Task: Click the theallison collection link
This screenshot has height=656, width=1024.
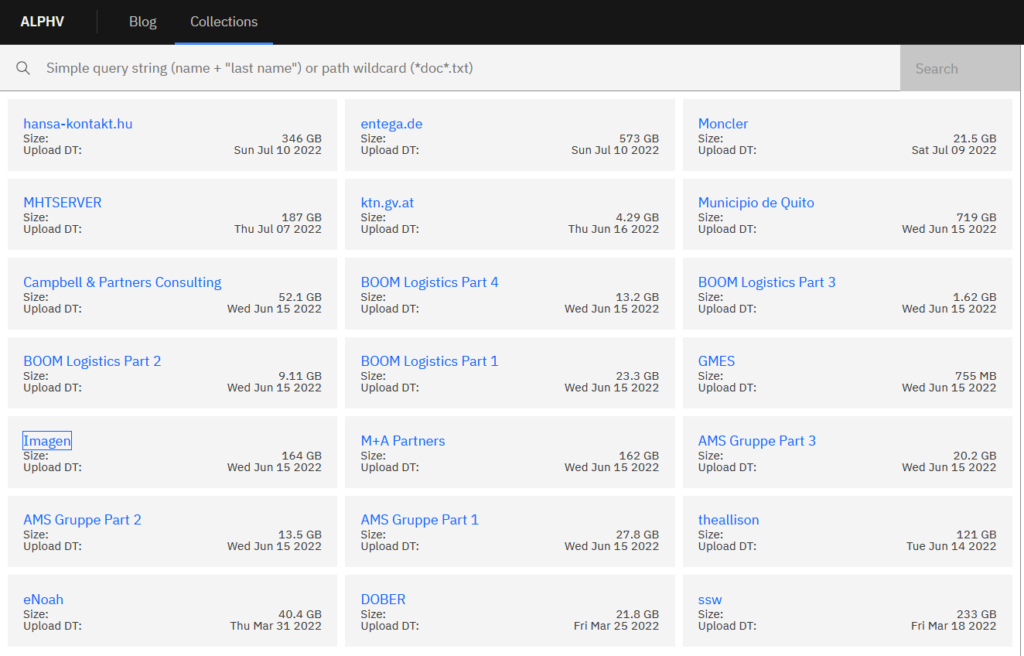Action: click(728, 520)
